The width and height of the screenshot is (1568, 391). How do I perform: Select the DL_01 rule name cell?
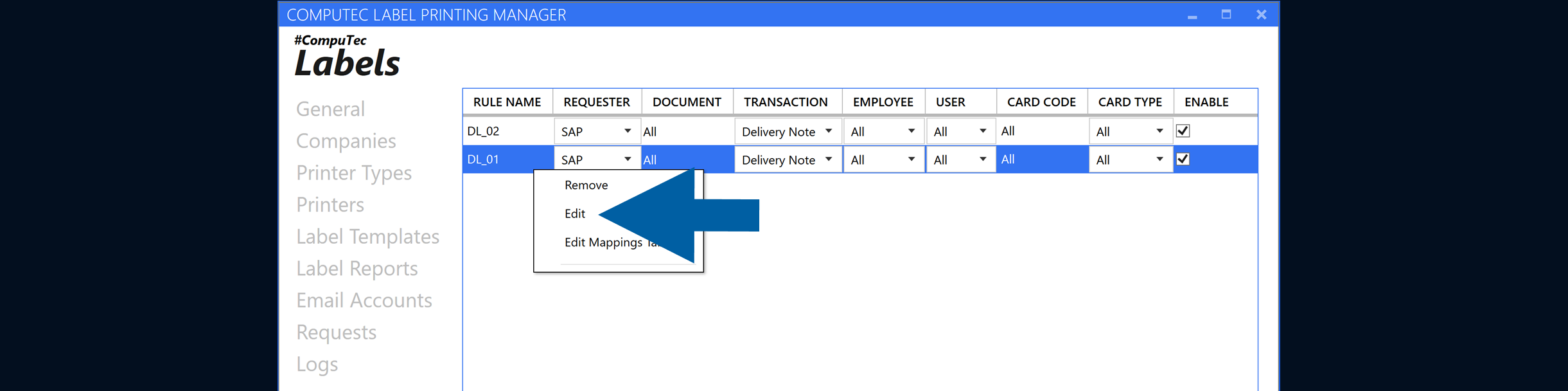click(x=508, y=159)
